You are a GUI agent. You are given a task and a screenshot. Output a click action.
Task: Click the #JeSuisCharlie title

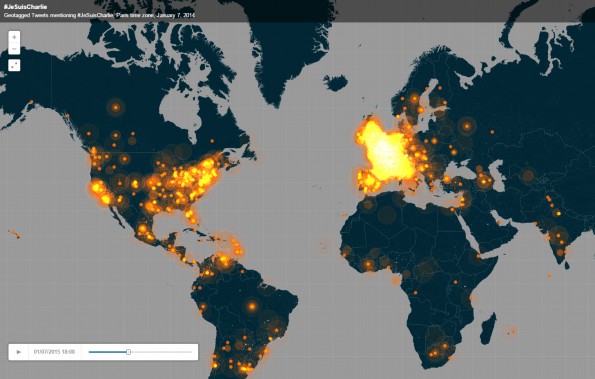click(25, 7)
